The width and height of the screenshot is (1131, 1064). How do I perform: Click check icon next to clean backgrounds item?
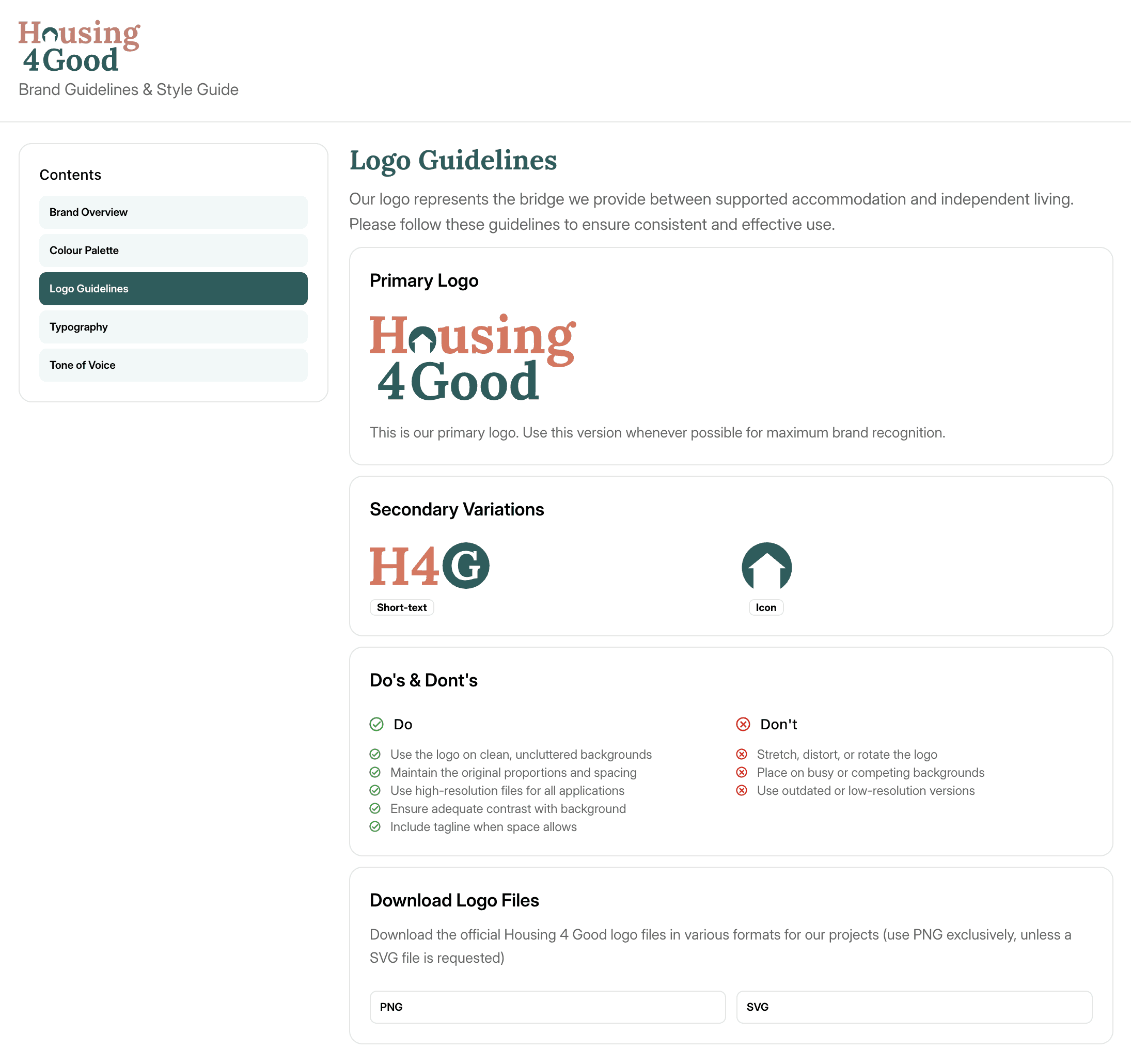coord(375,755)
